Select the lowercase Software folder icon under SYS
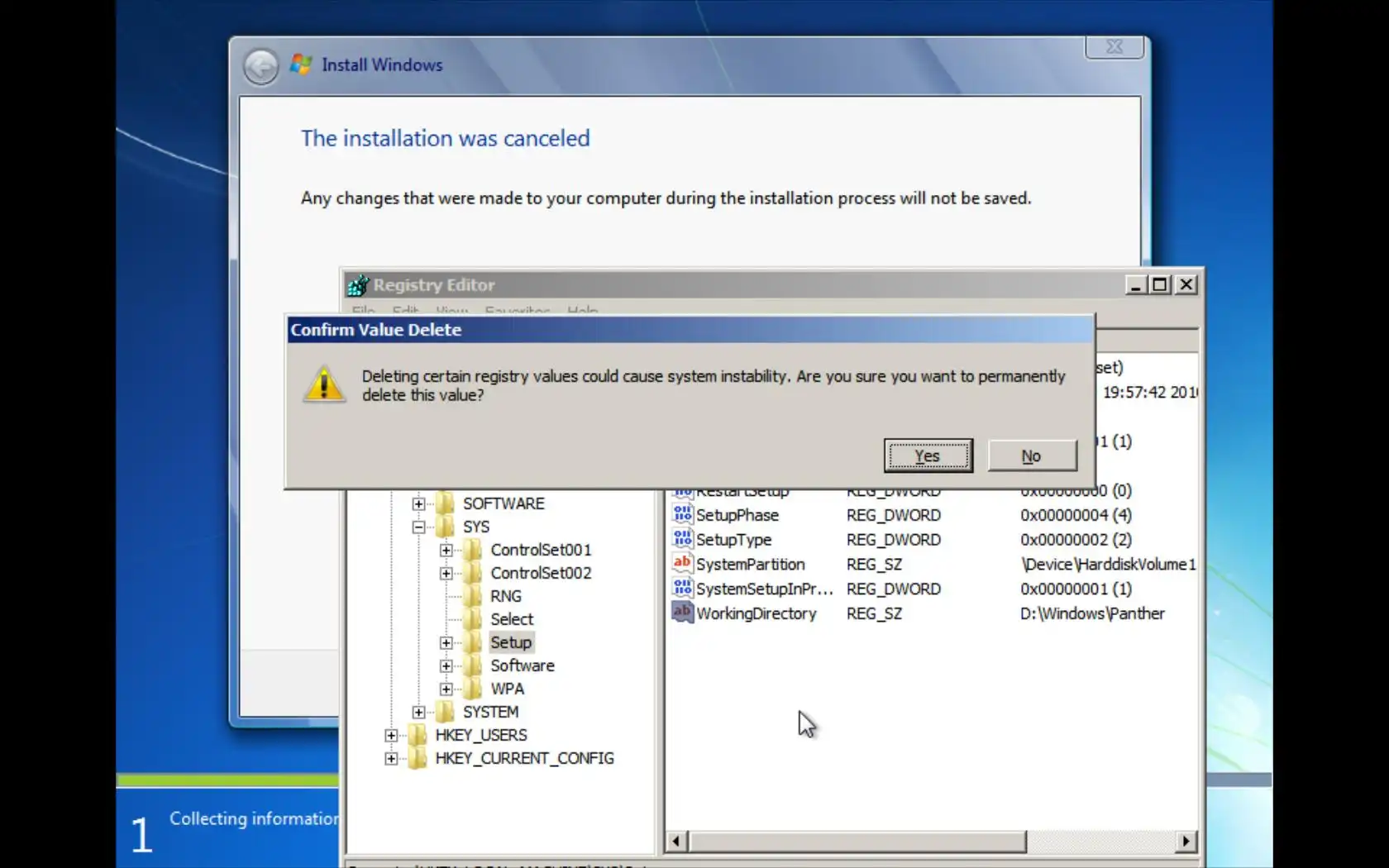Screen dimensions: 1389x868 [472, 665]
